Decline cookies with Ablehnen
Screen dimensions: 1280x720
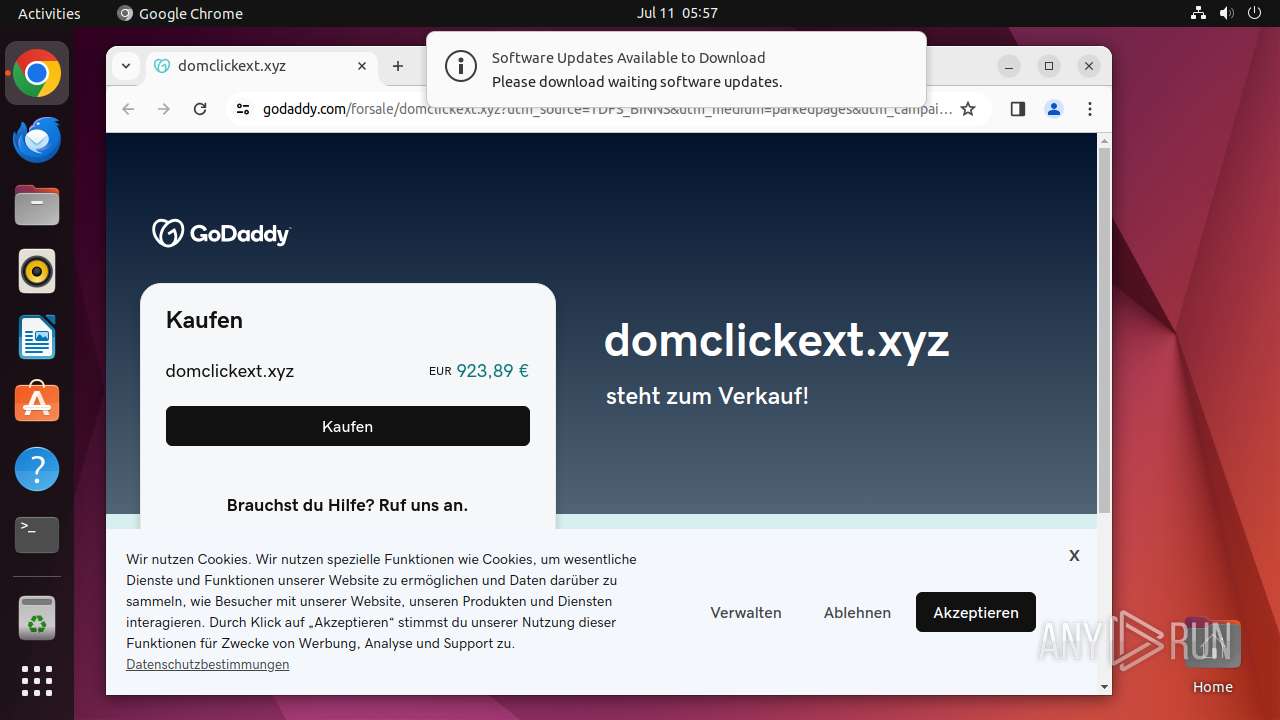click(857, 613)
